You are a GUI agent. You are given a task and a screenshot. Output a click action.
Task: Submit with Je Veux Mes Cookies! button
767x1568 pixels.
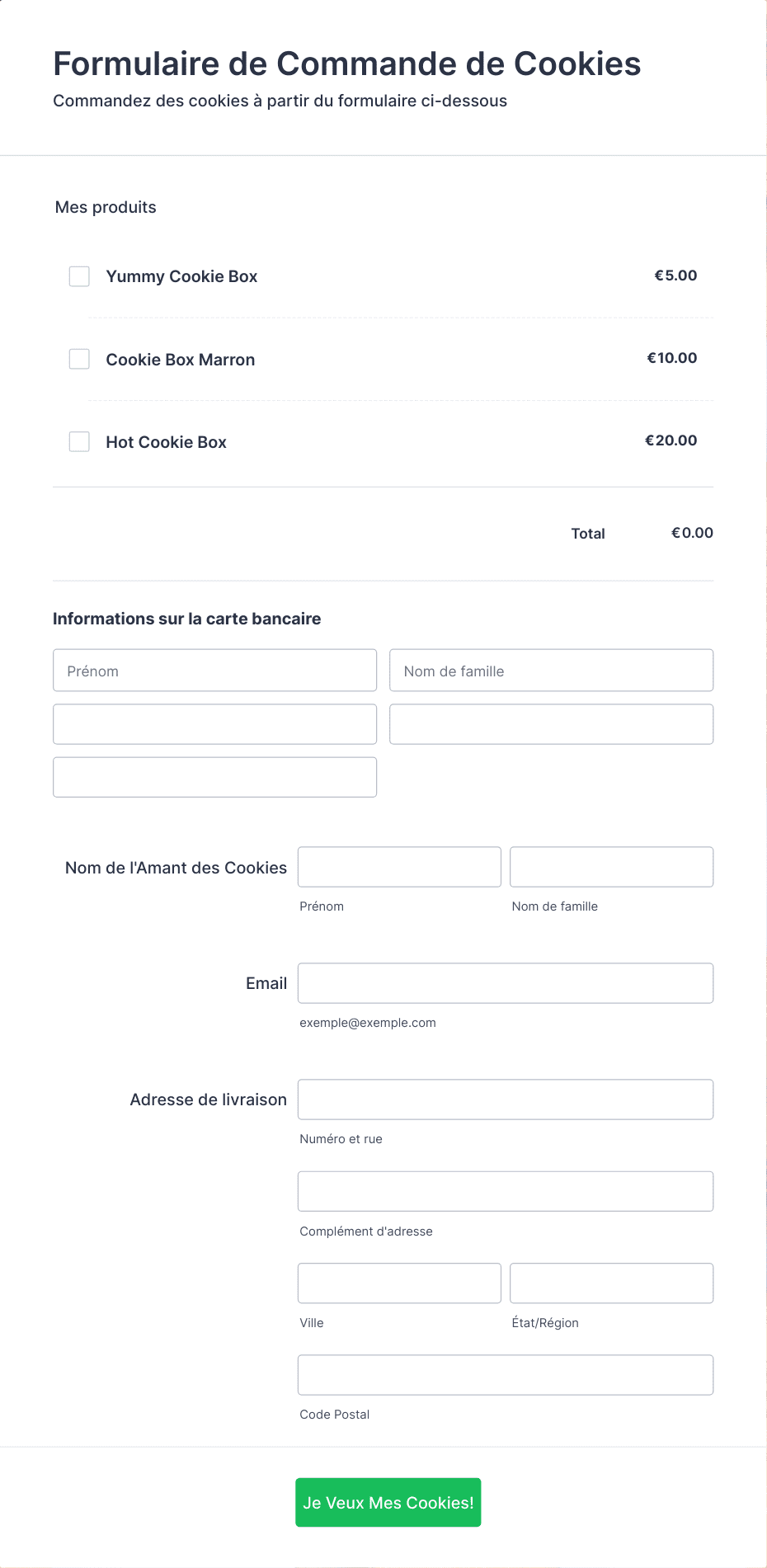[x=388, y=1502]
